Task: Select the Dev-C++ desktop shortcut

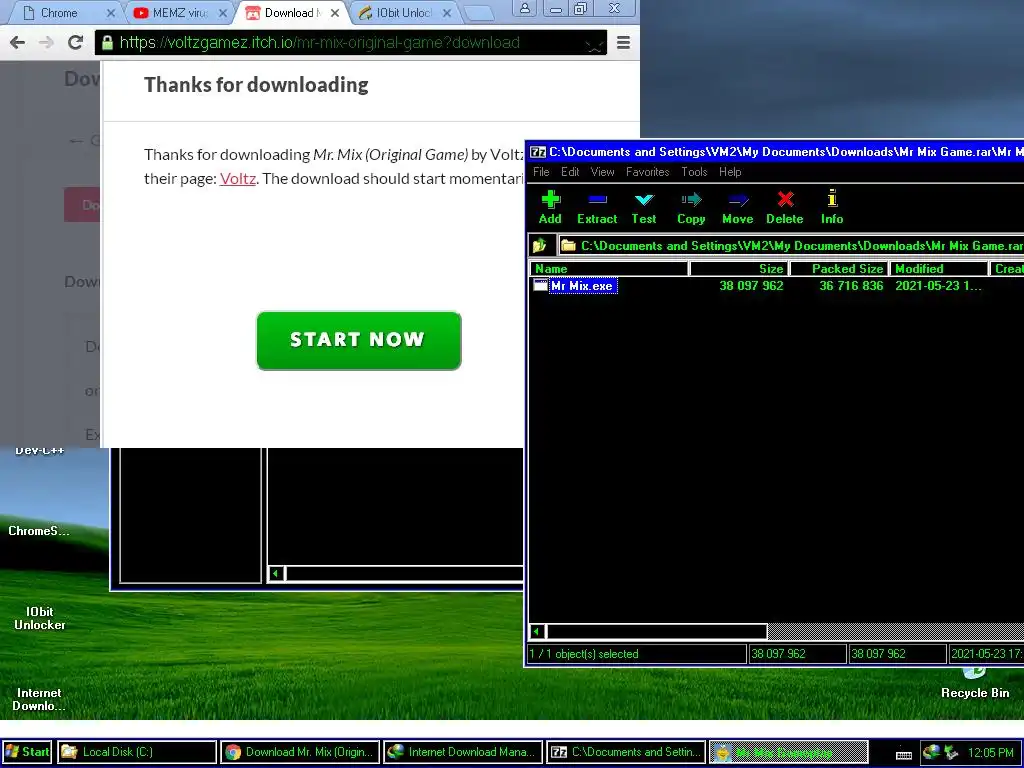Action: (39, 450)
